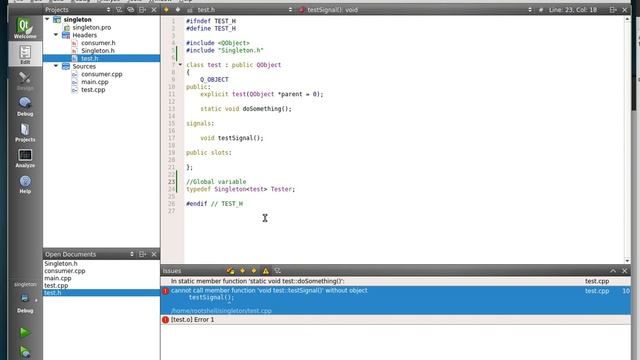This screenshot has width=640, height=360.
Task: Split the Projects side pane
Action: click(142, 9)
